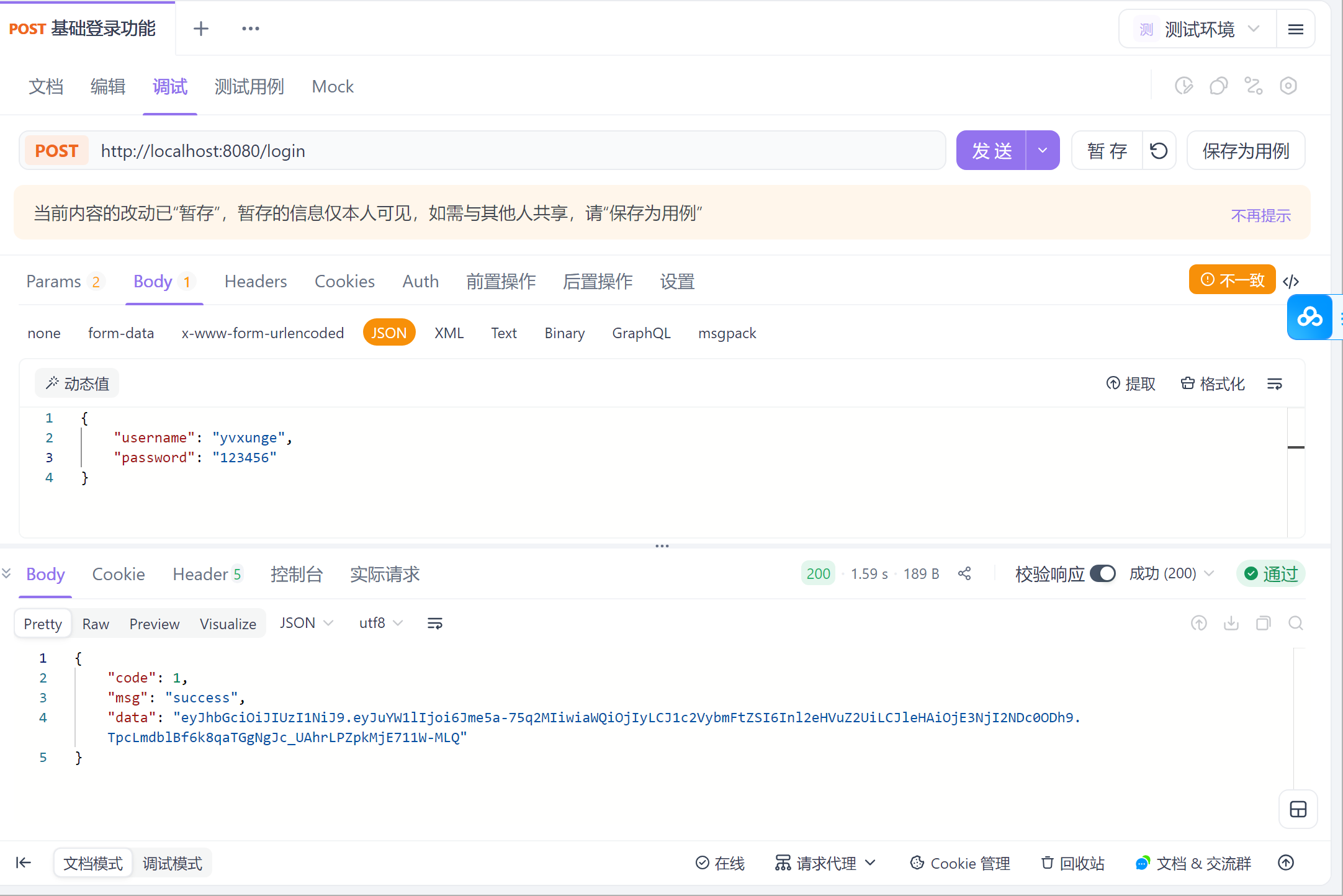Click the 发送 send button

point(991,150)
